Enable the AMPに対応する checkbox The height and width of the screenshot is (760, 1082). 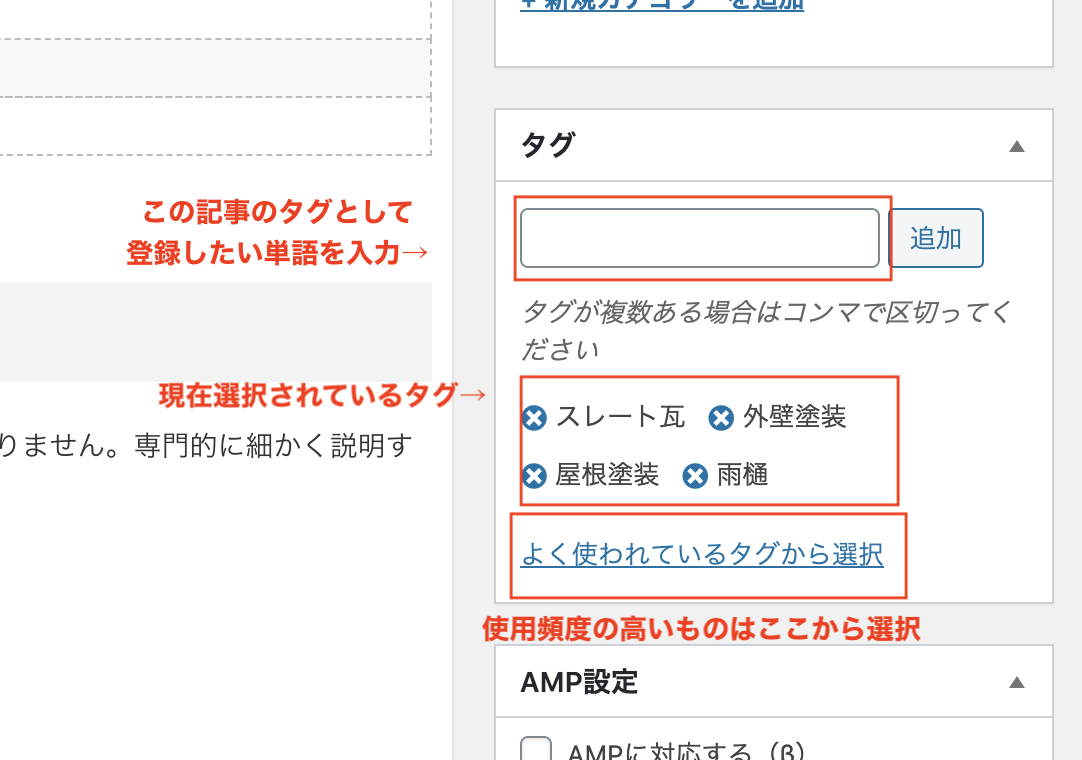537,750
